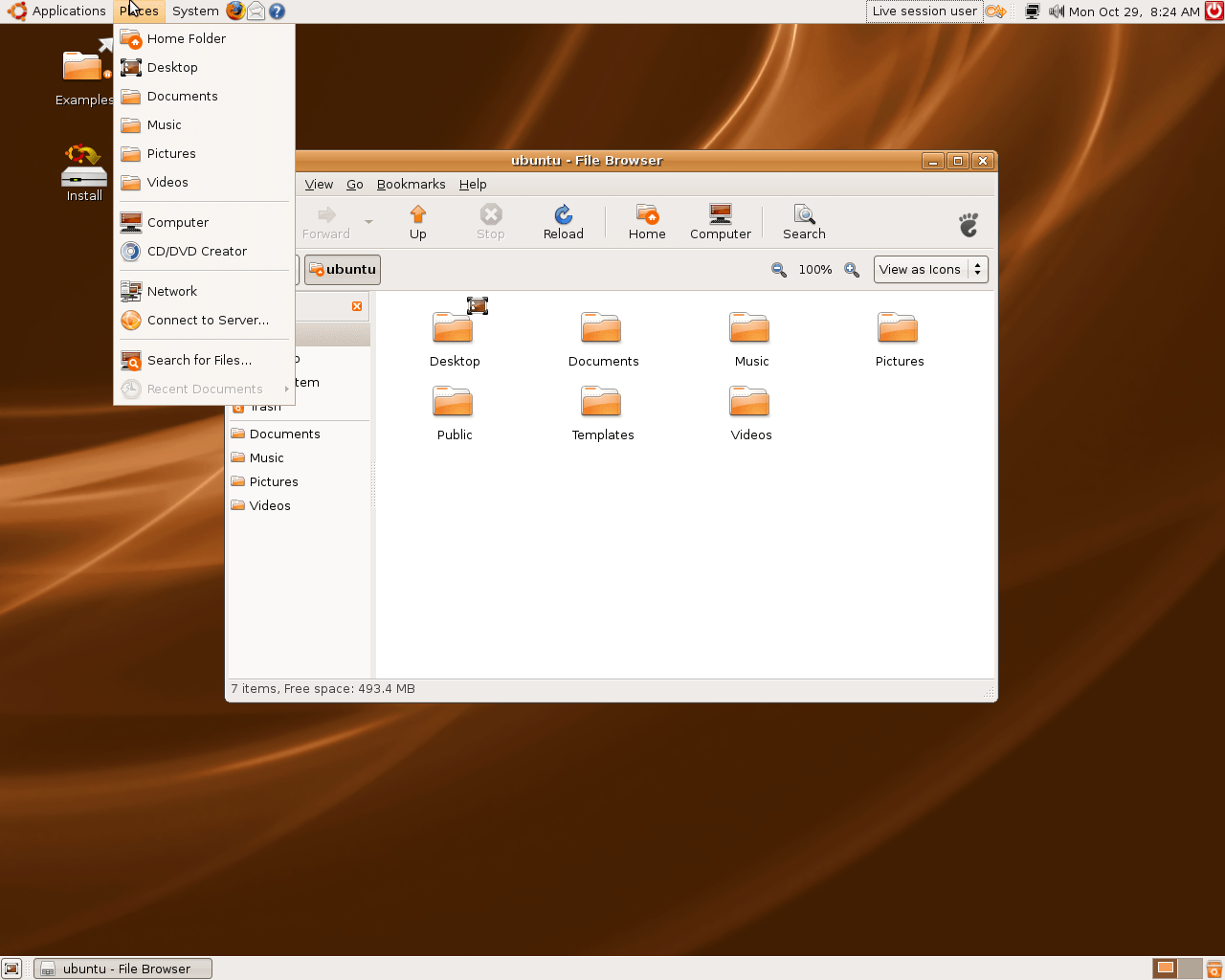Click the red power quit icon
This screenshot has height=980, width=1225.
click(x=1214, y=11)
